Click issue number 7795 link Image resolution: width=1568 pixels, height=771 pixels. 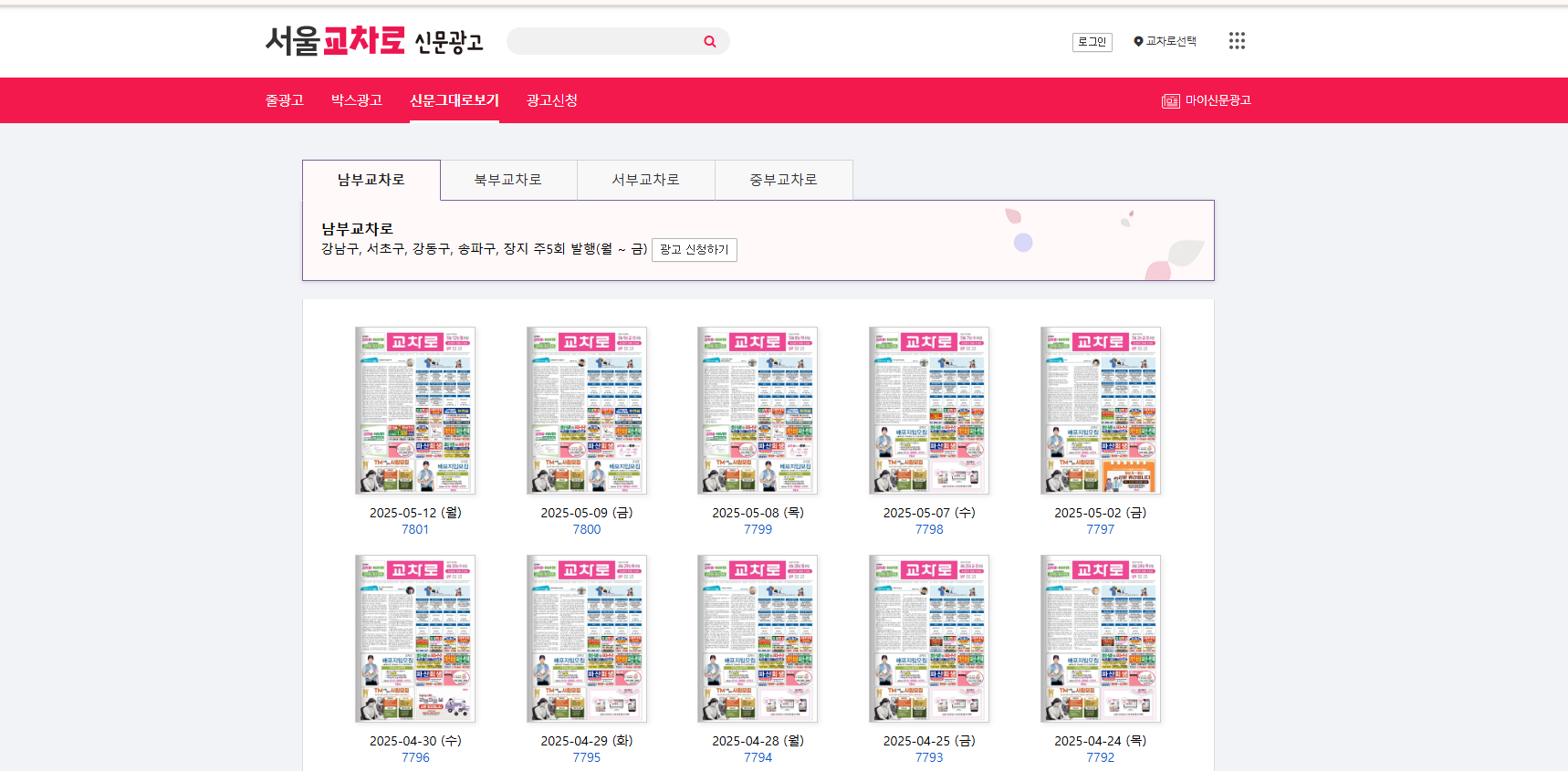pos(587,757)
